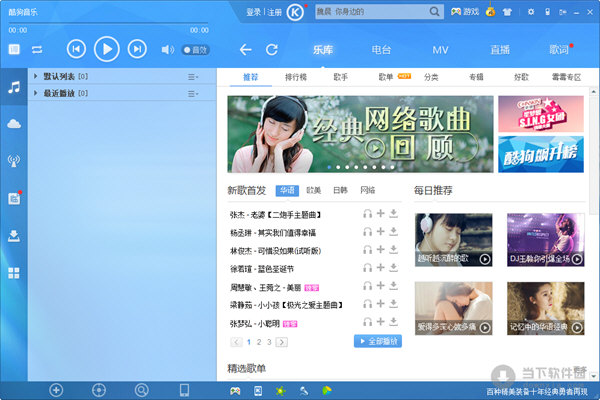Click the bottom add music plus icon
The image size is (600, 400).
56,390
